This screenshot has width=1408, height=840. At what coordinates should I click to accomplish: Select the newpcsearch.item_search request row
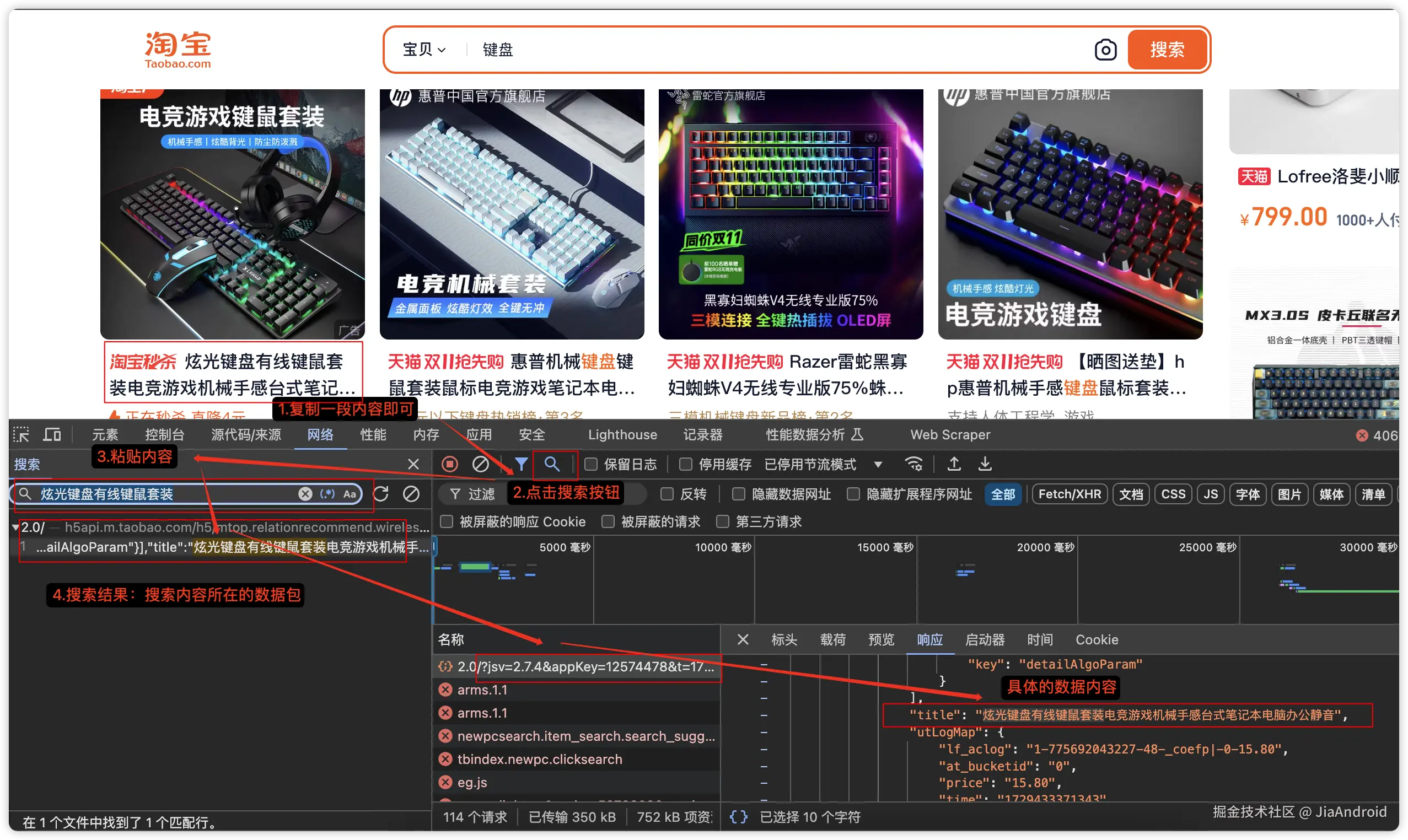coord(585,736)
